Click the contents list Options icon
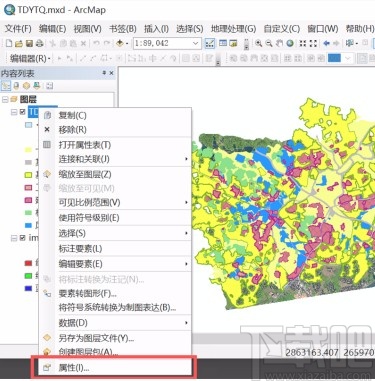Screen dimensions: 375x381 (49, 86)
